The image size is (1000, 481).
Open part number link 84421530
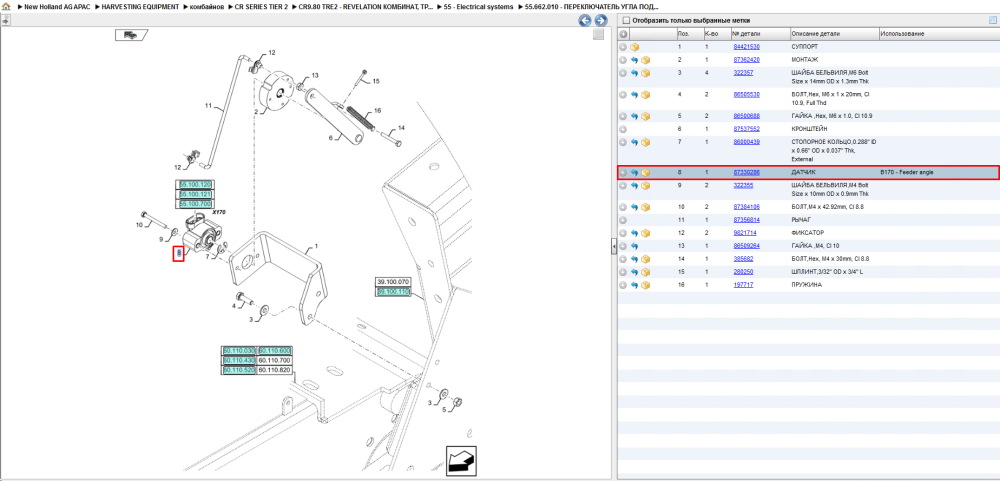coord(746,47)
